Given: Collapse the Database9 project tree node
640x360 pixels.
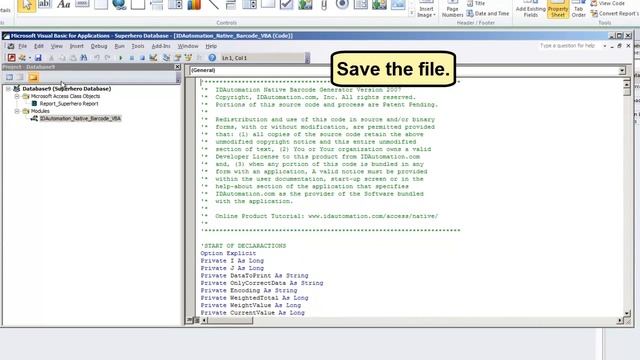Looking at the screenshot, I should [x=8, y=89].
